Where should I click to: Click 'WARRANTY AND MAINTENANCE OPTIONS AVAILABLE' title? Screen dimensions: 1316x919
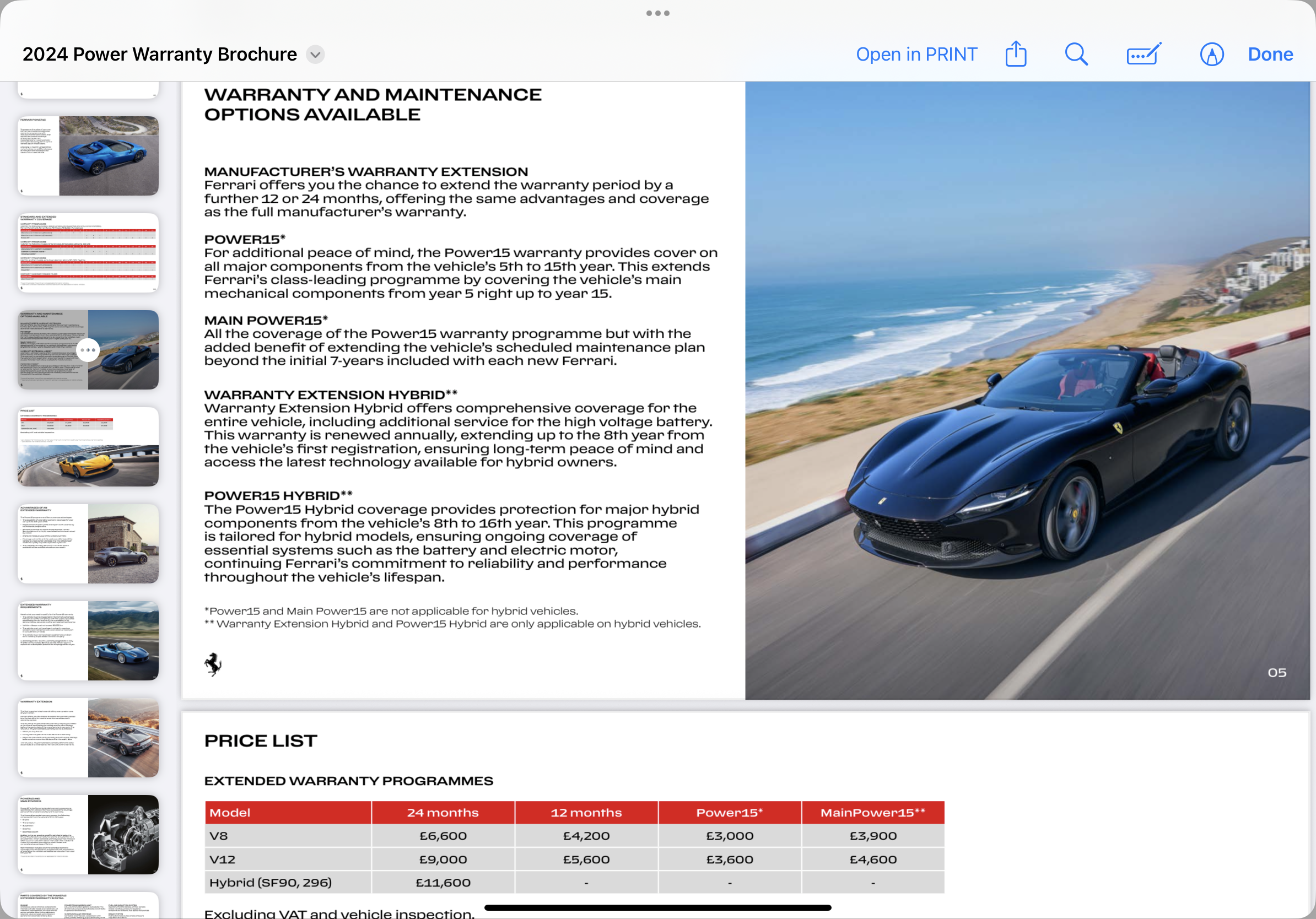[373, 104]
